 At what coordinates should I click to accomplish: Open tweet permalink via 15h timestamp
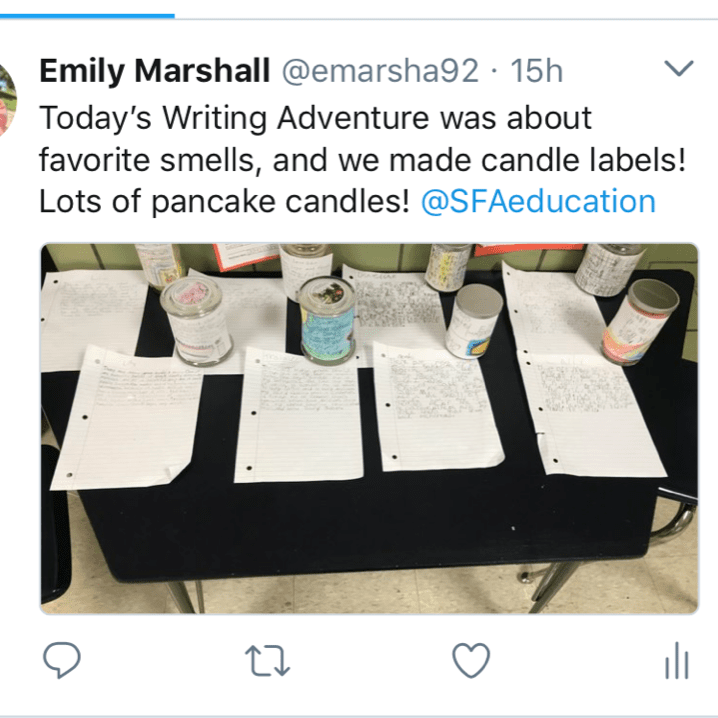(x=537, y=71)
